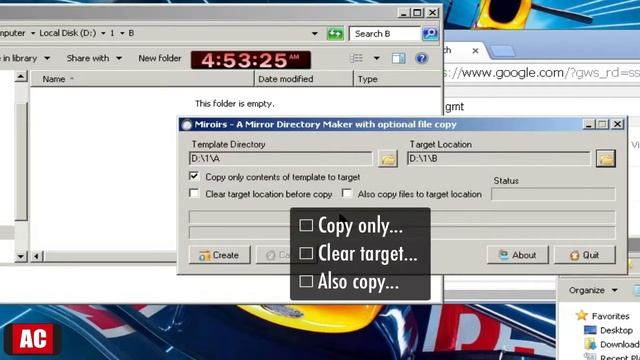Screen dimensions: 640x360
Task: Click the Create button in Miroirs
Action: 220,255
